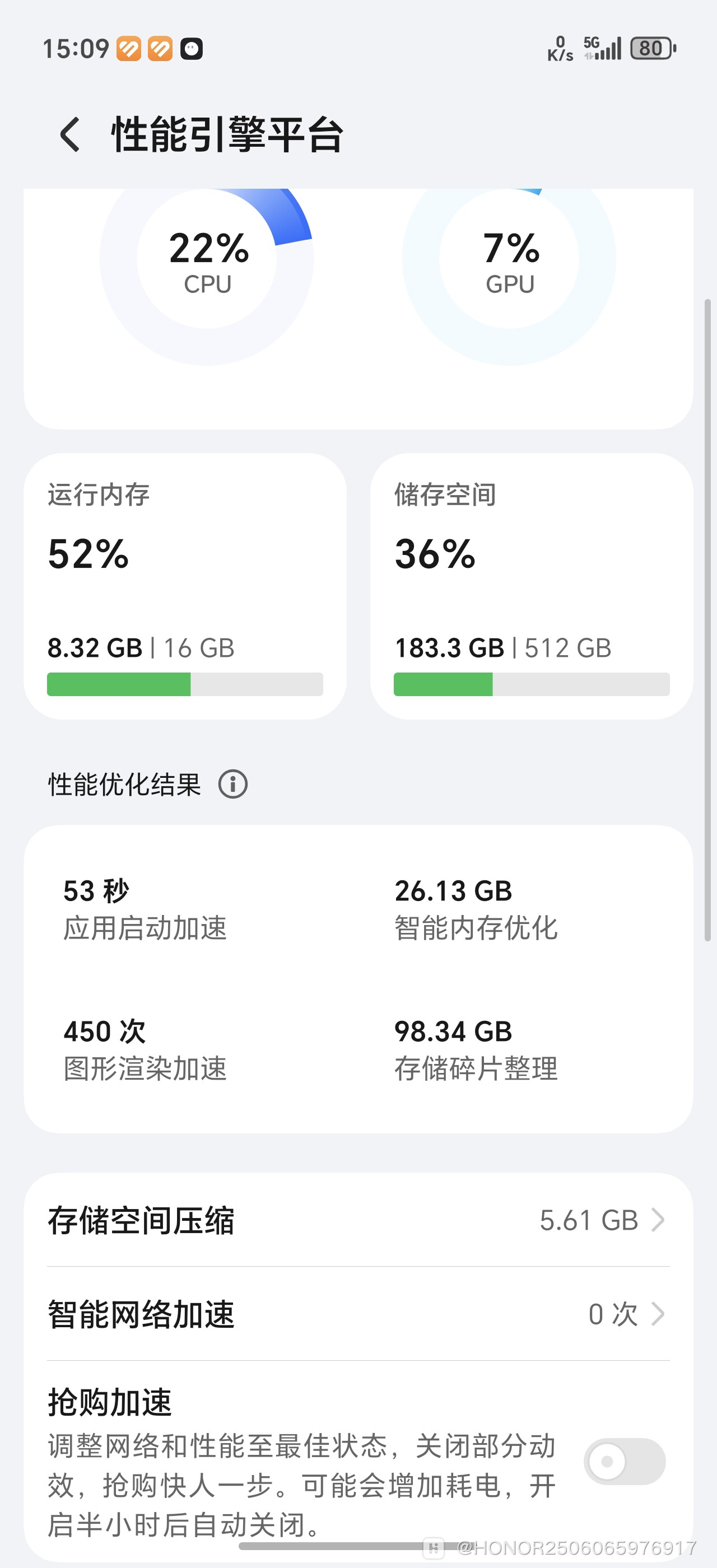Tap the battery indicator showing 80
This screenshot has height=1568, width=717.
pos(650,48)
